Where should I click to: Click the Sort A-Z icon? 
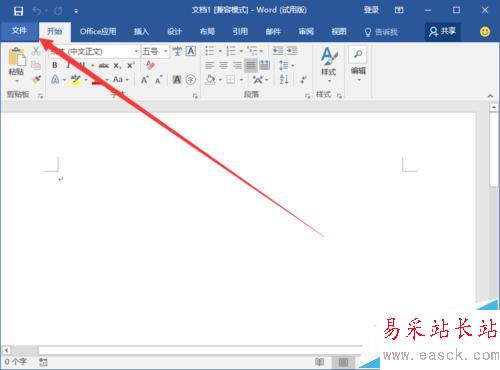pyautogui.click(x=284, y=79)
